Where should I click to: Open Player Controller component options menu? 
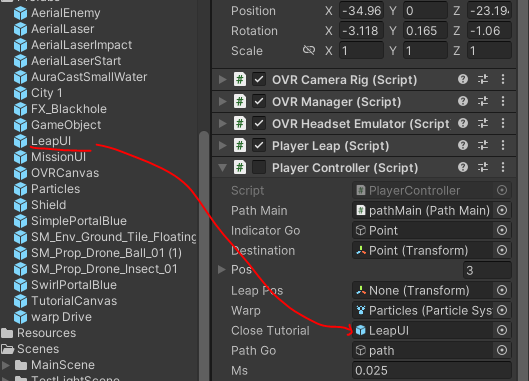pos(503,167)
